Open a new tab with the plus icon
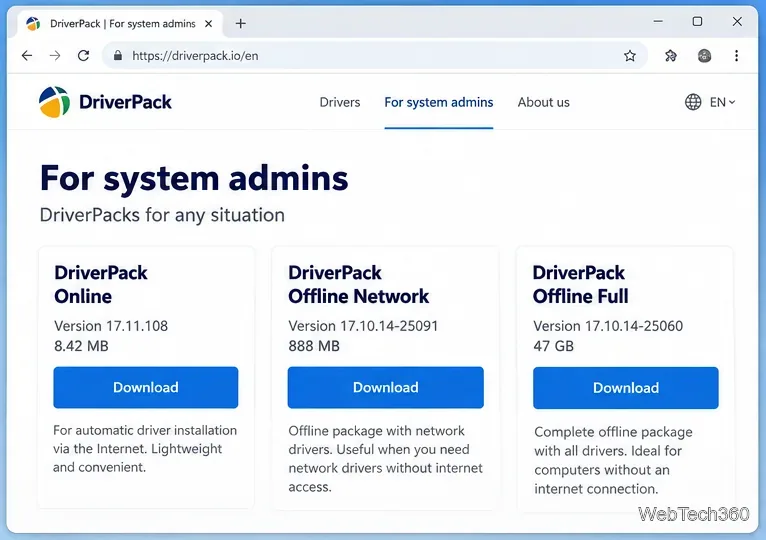Viewport: 766px width, 540px height. coord(240,23)
